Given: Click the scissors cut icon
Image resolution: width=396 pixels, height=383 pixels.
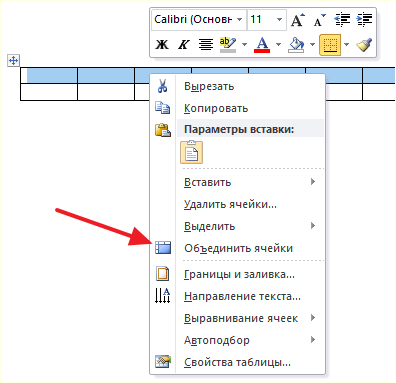Looking at the screenshot, I should click(162, 86).
